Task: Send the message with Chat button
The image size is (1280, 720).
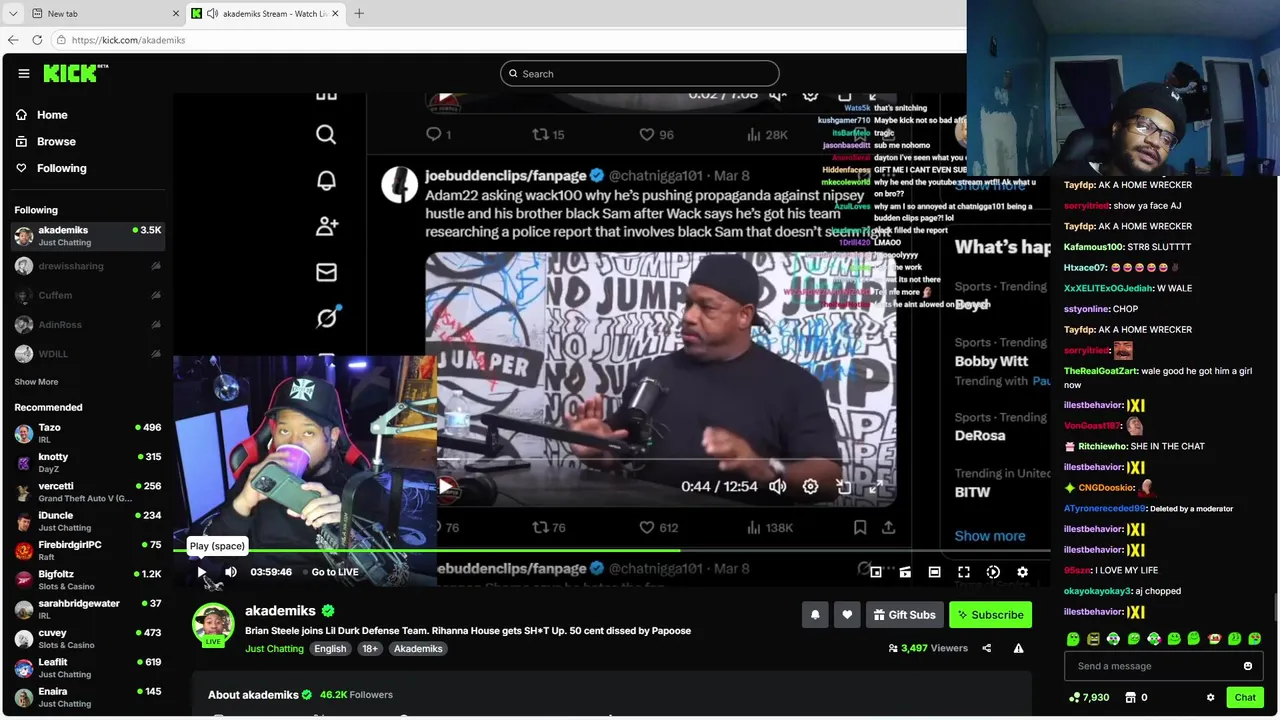Action: (1245, 697)
